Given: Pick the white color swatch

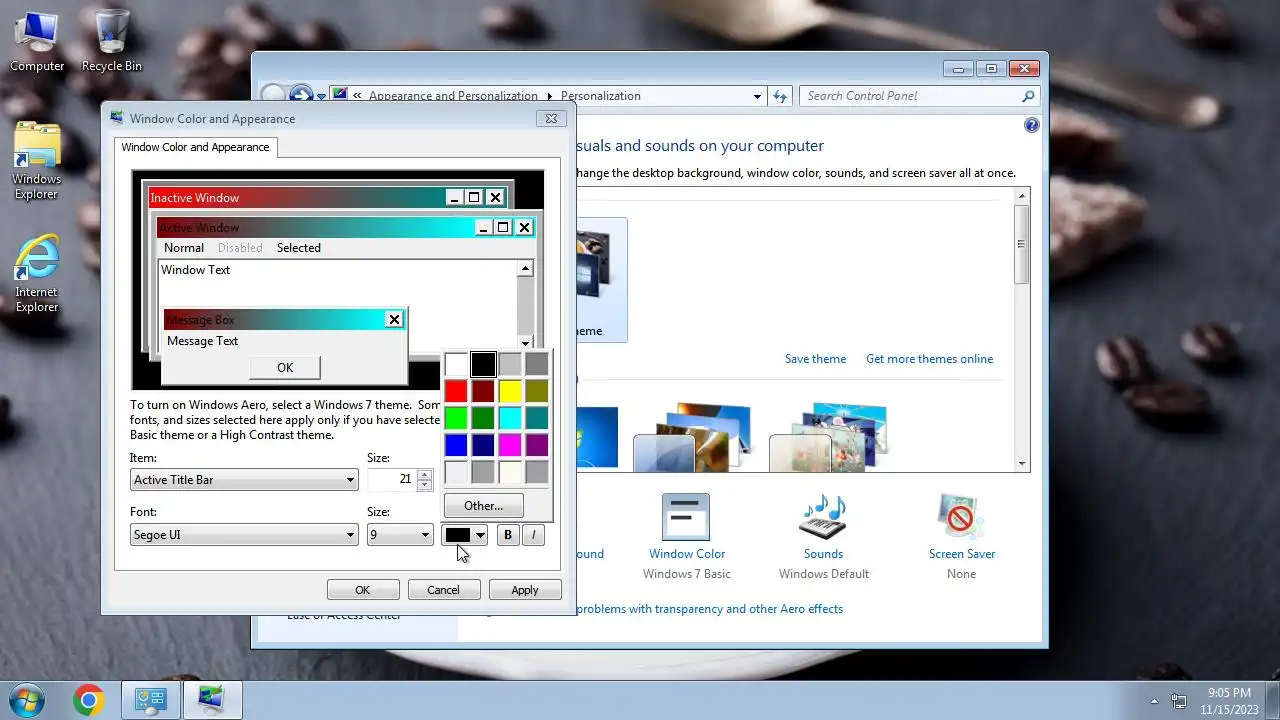Looking at the screenshot, I should tap(456, 364).
